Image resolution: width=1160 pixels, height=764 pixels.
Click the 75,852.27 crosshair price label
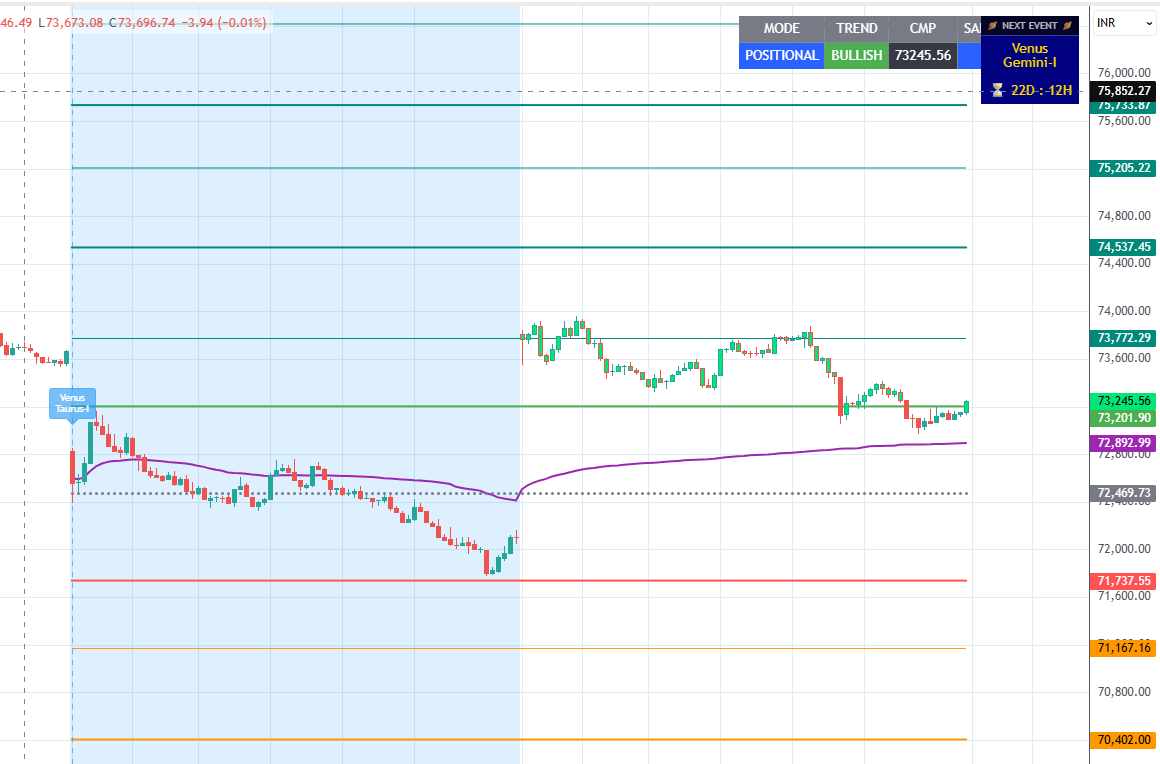1124,91
